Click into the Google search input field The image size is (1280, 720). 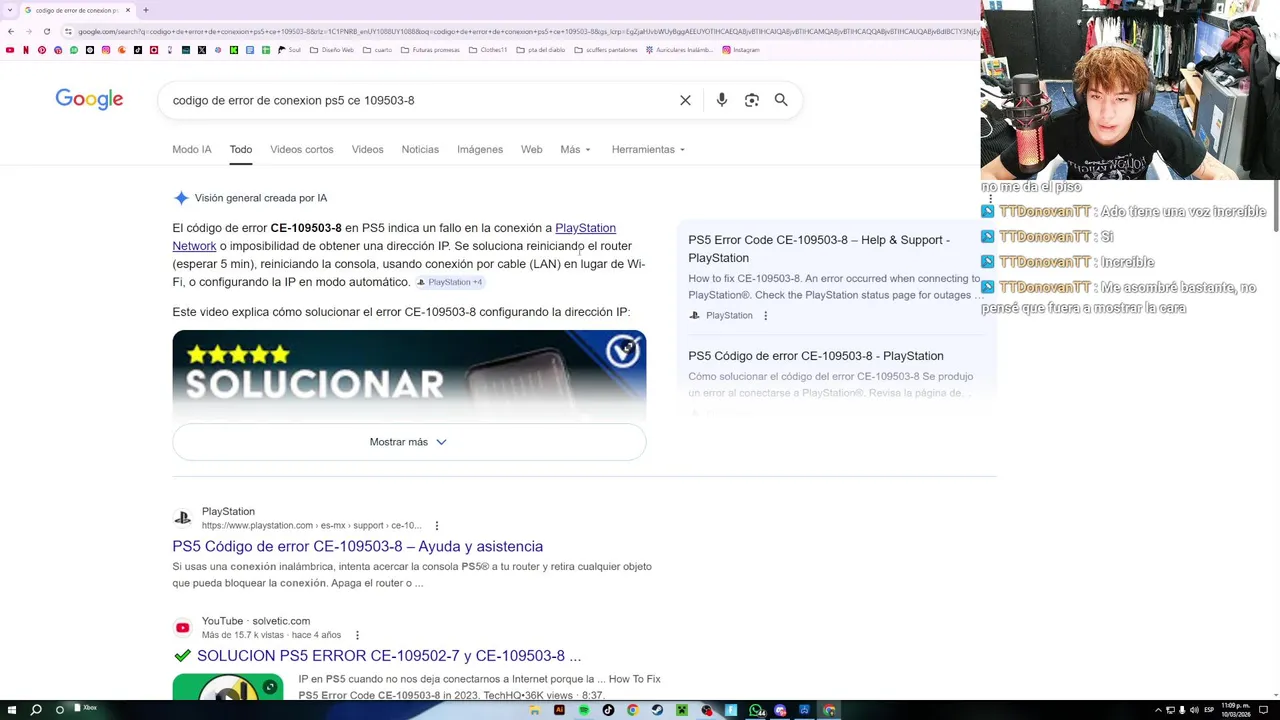pos(420,100)
